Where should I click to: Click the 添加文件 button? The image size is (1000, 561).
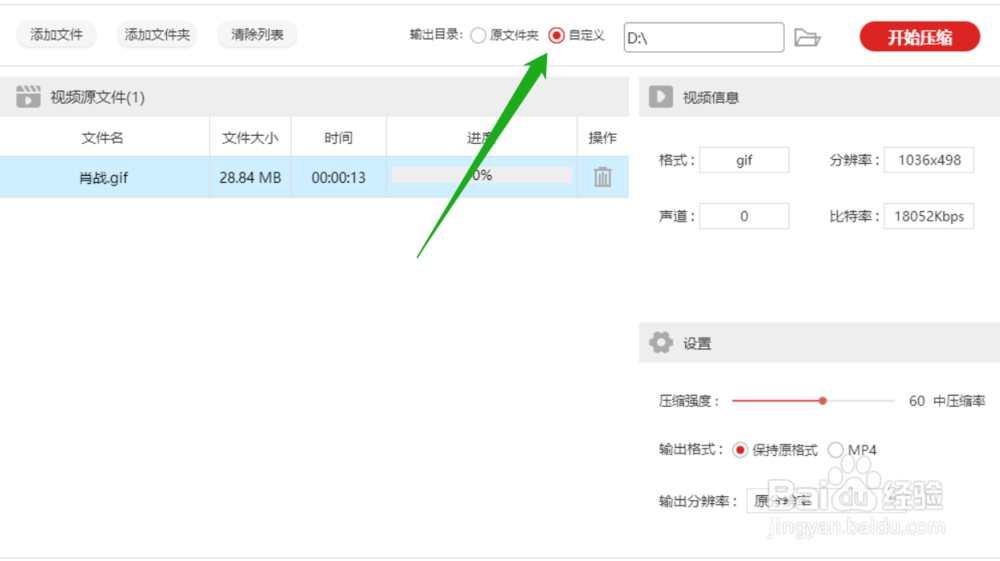tap(56, 35)
